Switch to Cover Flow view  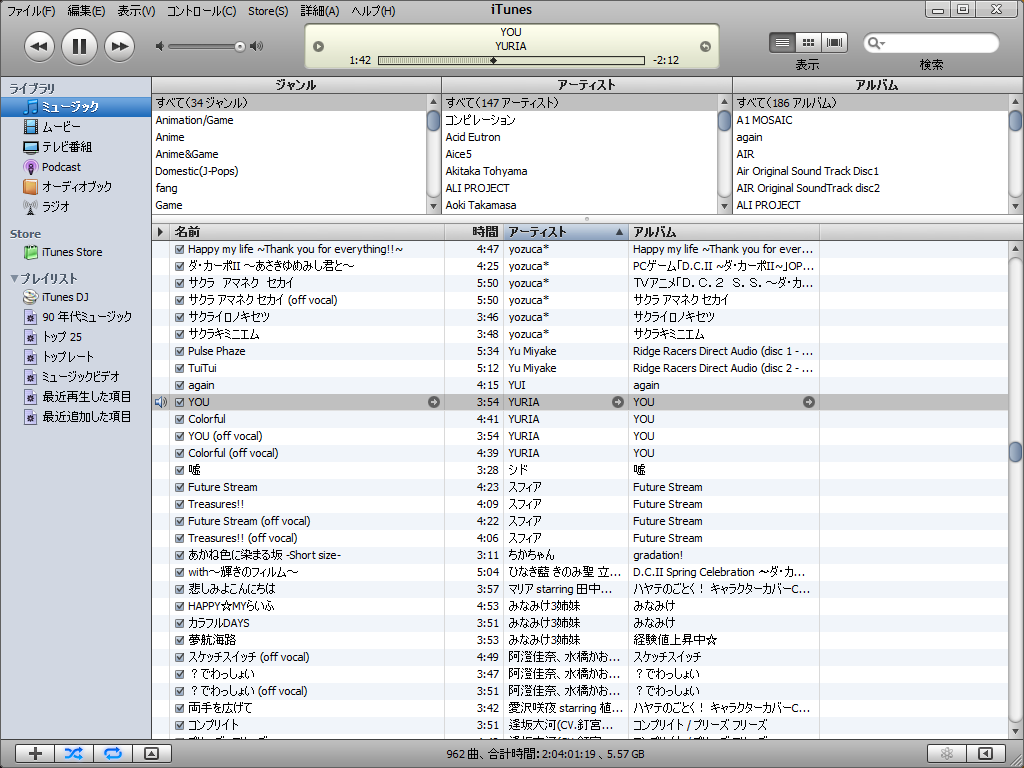835,42
